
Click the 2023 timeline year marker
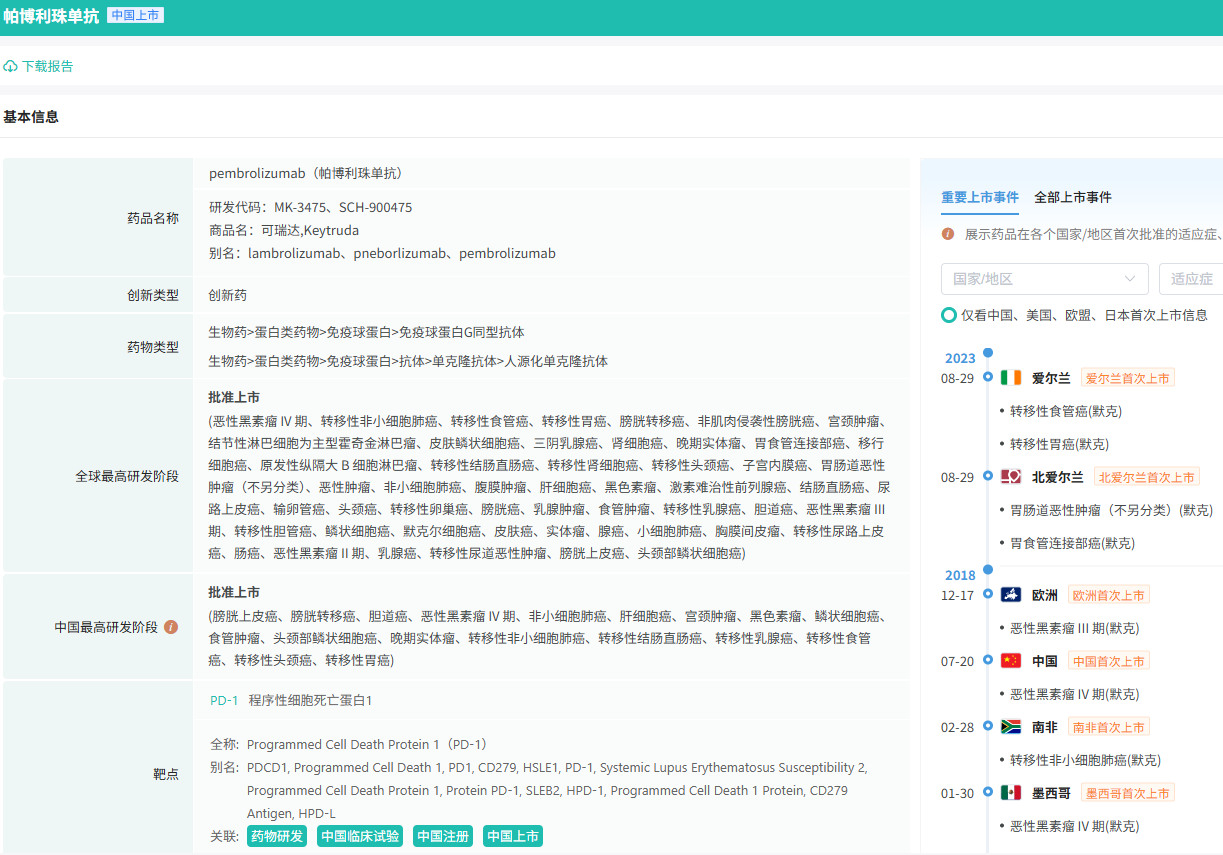960,358
